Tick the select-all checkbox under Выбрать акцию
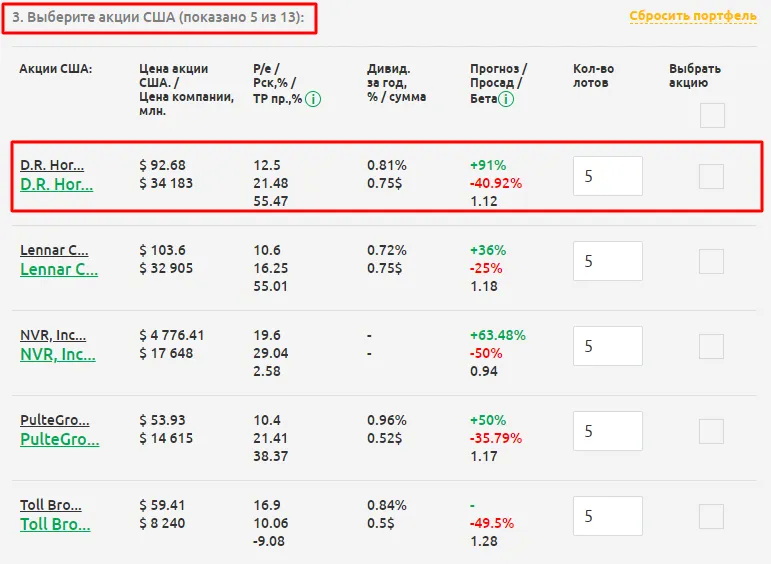Image resolution: width=771 pixels, height=564 pixels. tap(712, 116)
